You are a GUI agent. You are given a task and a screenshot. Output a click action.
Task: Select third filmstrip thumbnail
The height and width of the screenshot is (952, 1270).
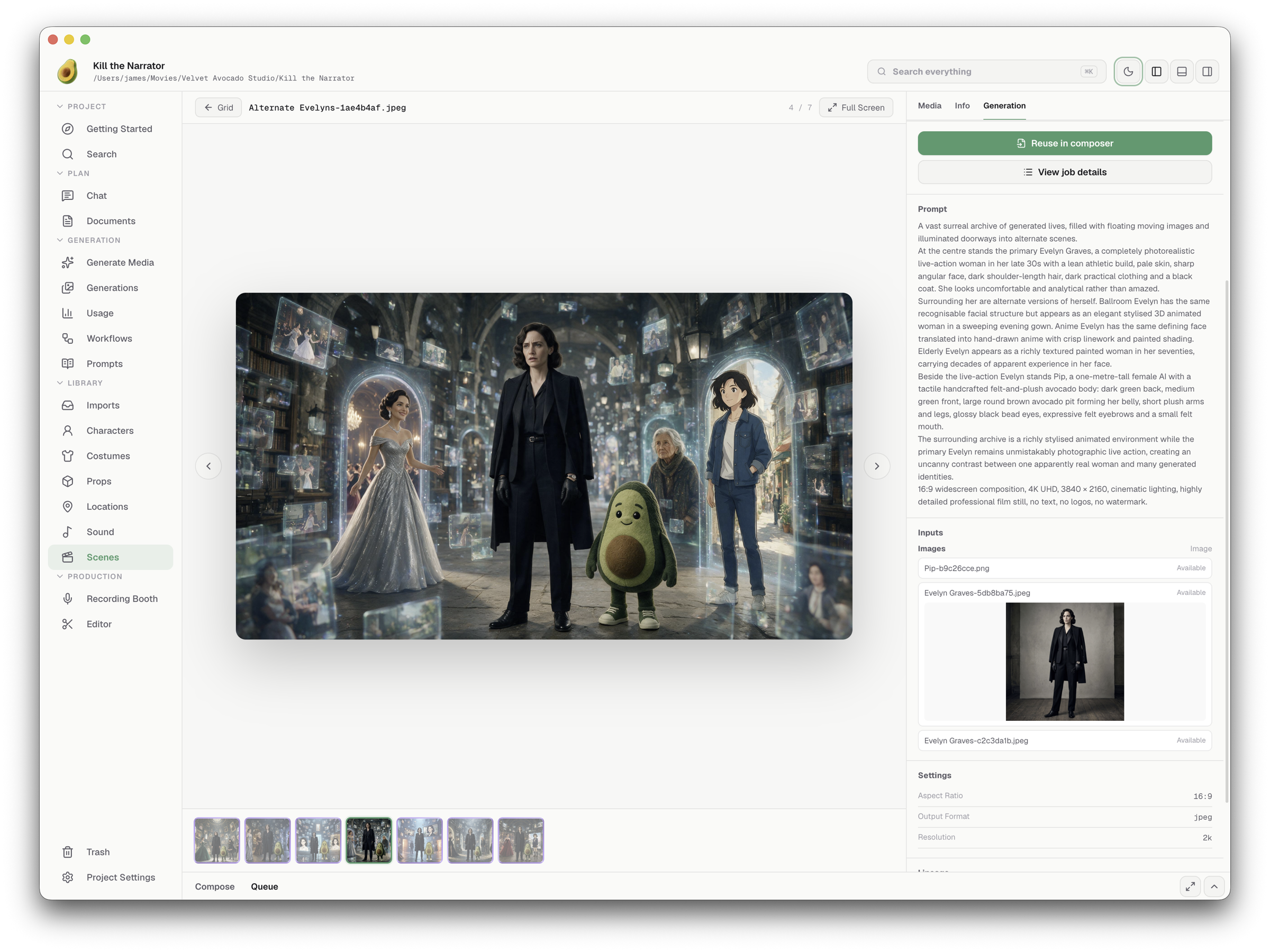(318, 840)
